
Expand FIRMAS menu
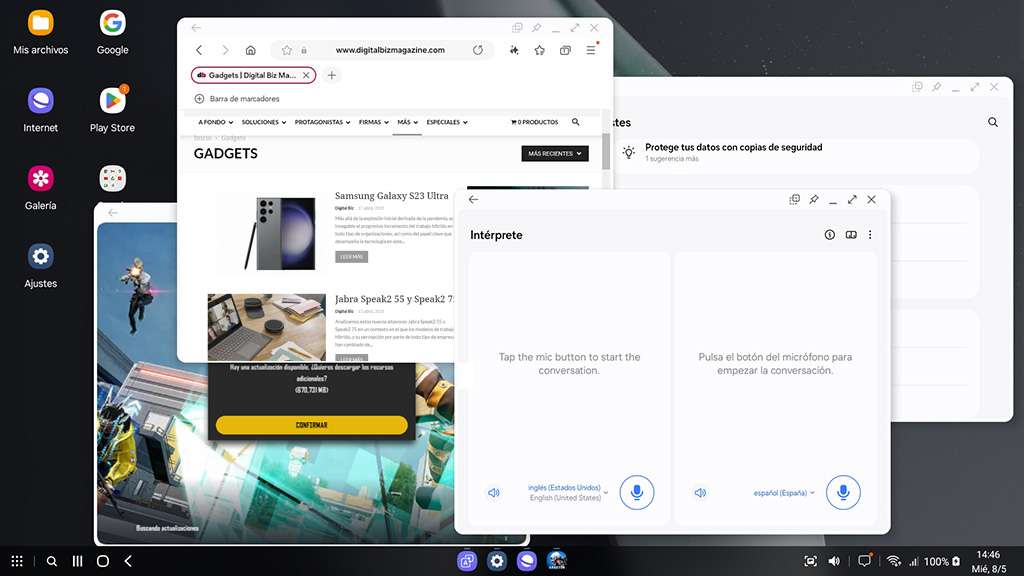(x=374, y=122)
